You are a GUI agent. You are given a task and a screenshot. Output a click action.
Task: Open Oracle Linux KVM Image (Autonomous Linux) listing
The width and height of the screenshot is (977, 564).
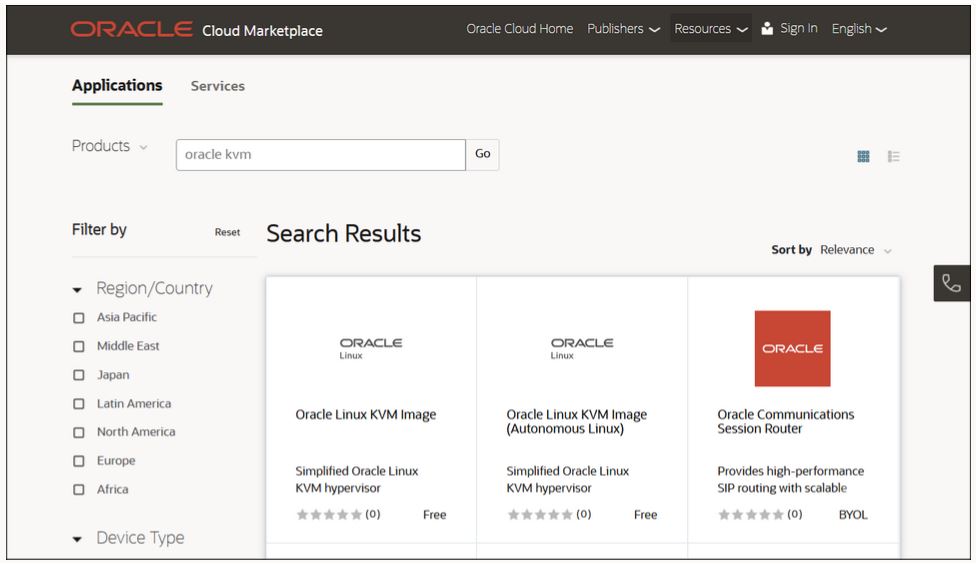576,421
